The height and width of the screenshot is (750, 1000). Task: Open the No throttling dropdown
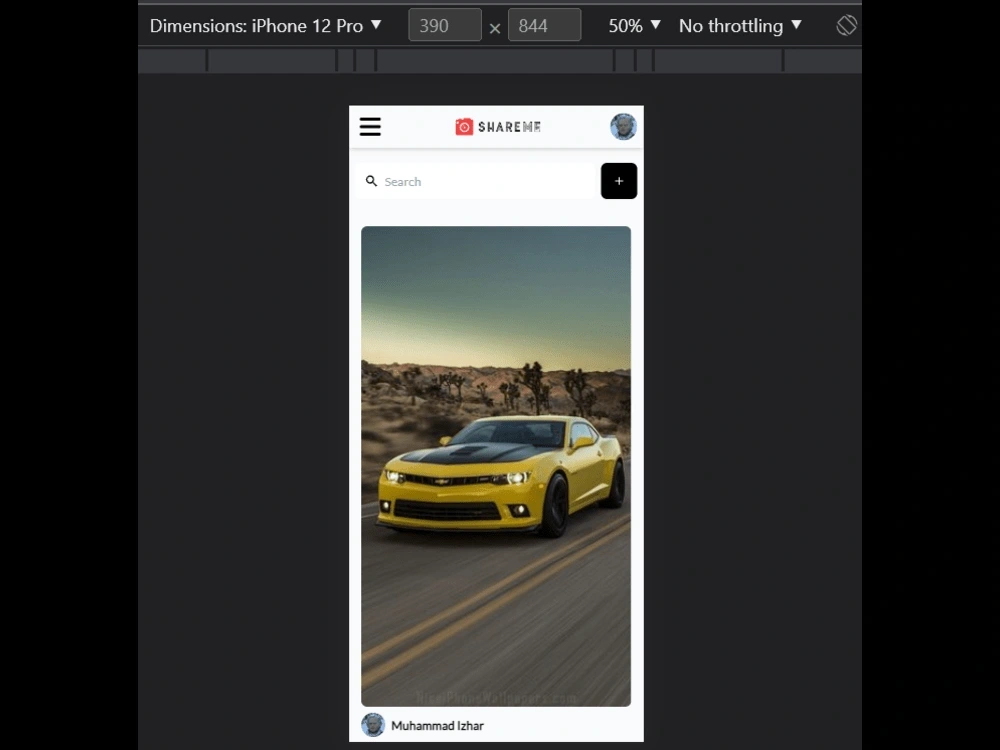(740, 26)
